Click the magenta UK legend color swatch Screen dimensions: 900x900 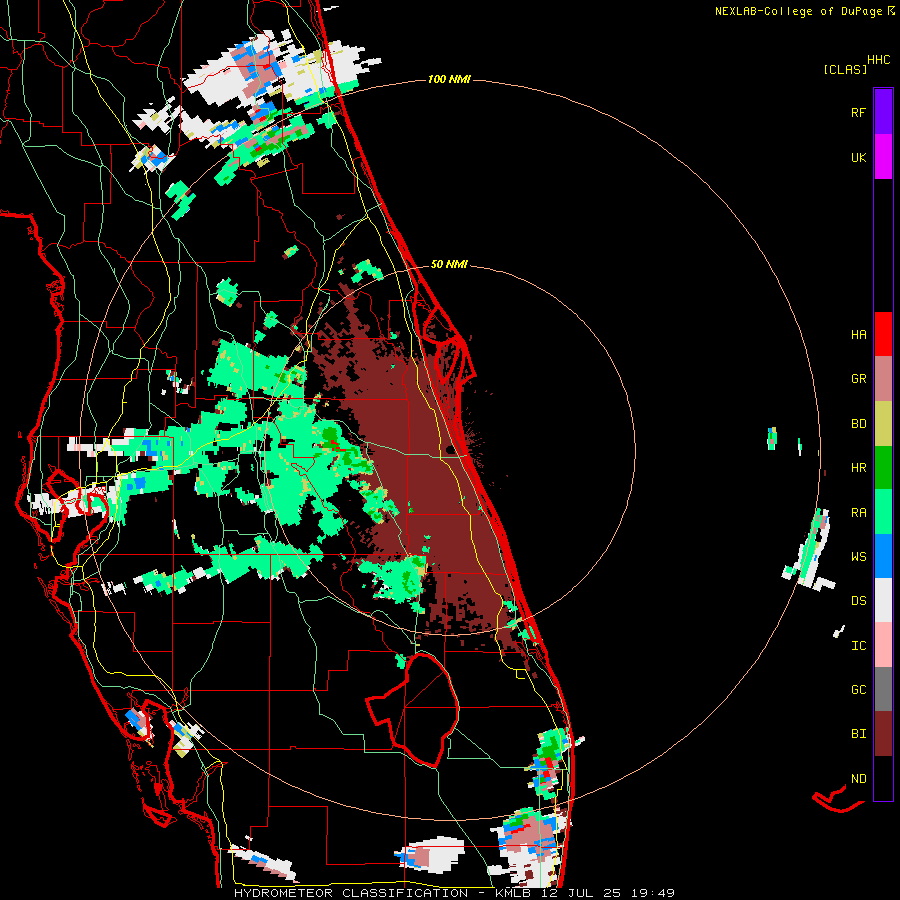(883, 157)
